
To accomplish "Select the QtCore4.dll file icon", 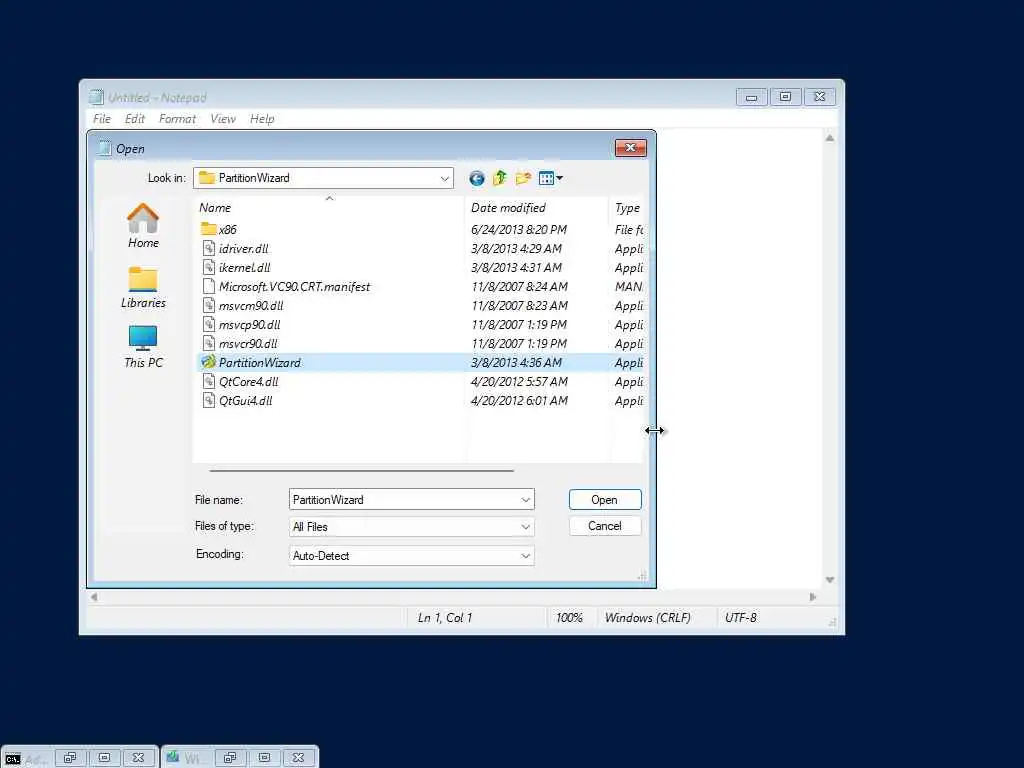I will pos(209,381).
